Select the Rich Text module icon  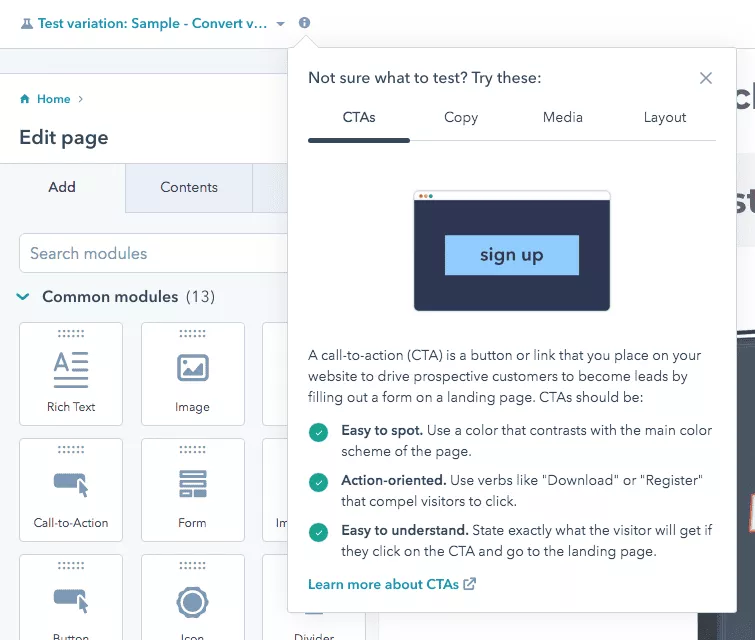tap(71, 369)
